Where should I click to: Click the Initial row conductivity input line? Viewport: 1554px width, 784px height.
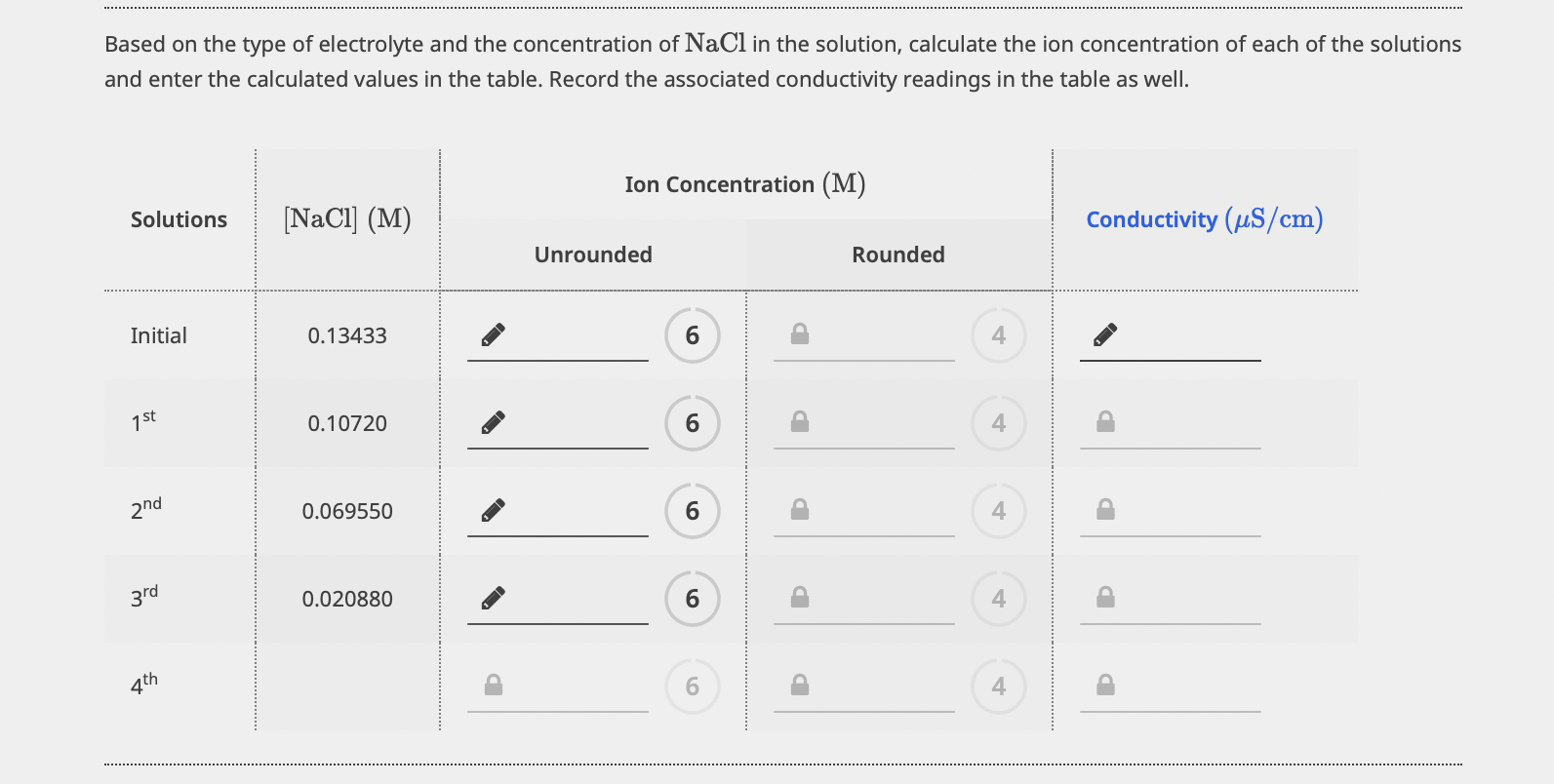(1171, 336)
